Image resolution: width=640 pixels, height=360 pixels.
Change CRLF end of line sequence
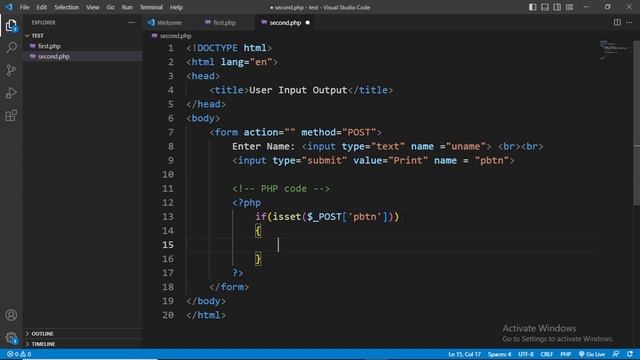(x=547, y=354)
